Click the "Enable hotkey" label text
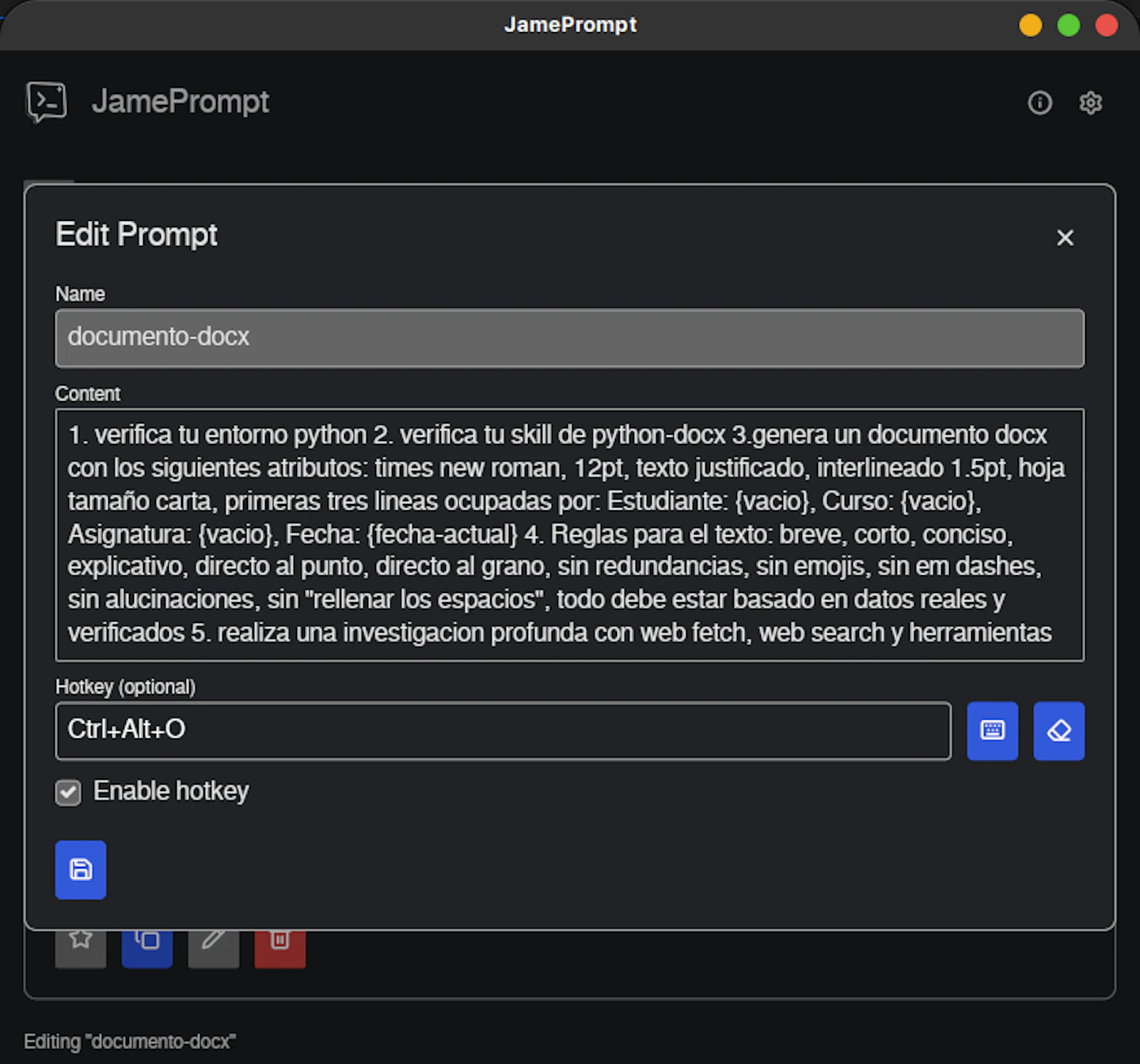 point(171,791)
